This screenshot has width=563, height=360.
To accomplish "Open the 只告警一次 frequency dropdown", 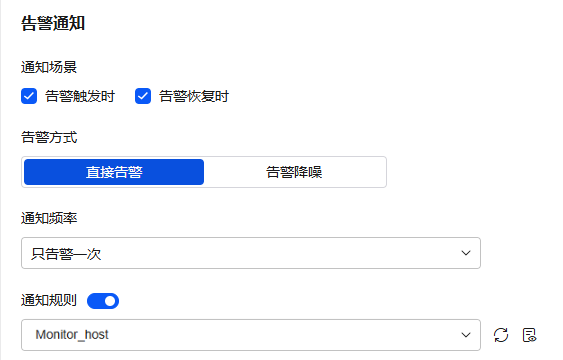I will (x=251, y=253).
